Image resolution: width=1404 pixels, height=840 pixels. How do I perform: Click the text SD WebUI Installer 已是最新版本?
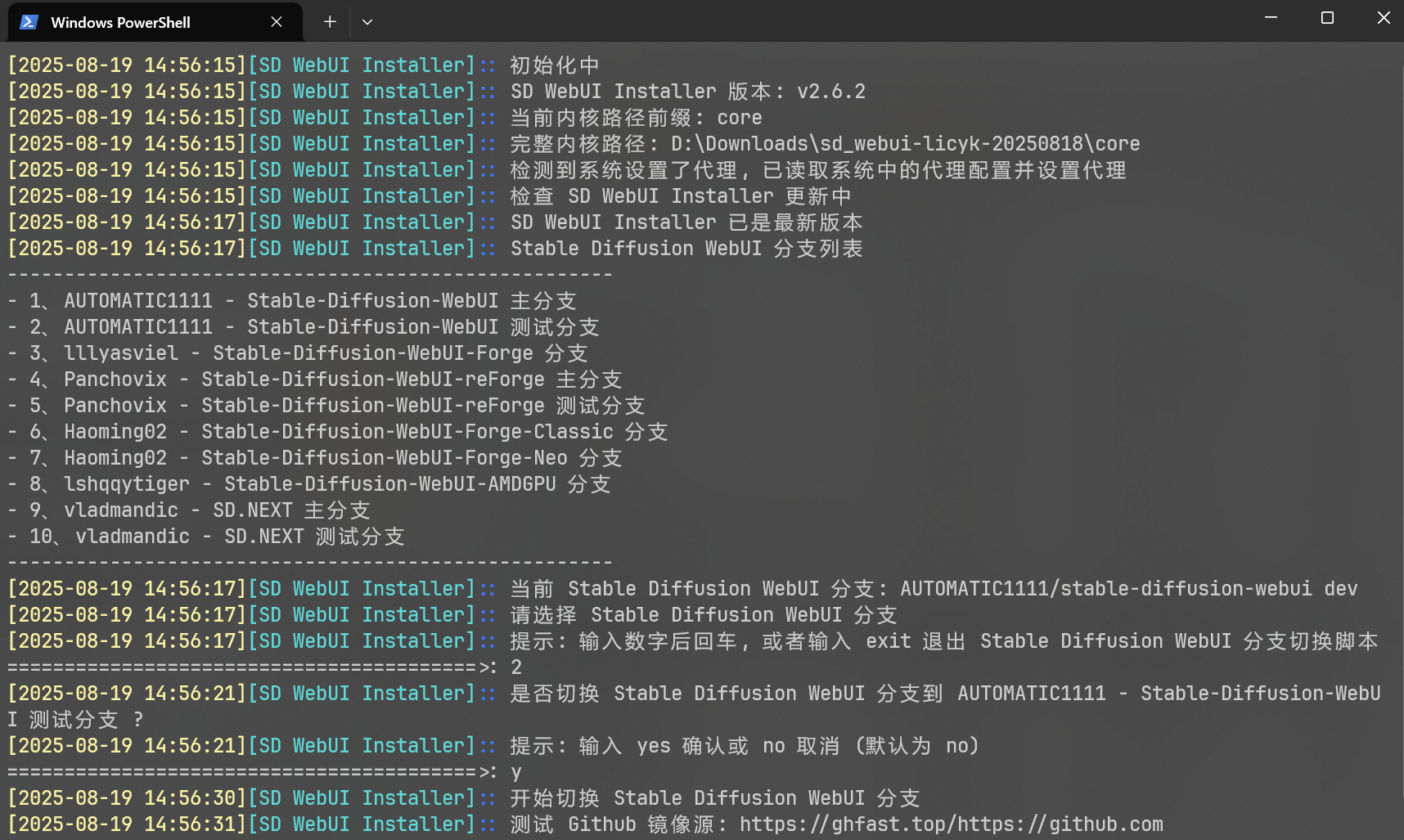pos(686,222)
